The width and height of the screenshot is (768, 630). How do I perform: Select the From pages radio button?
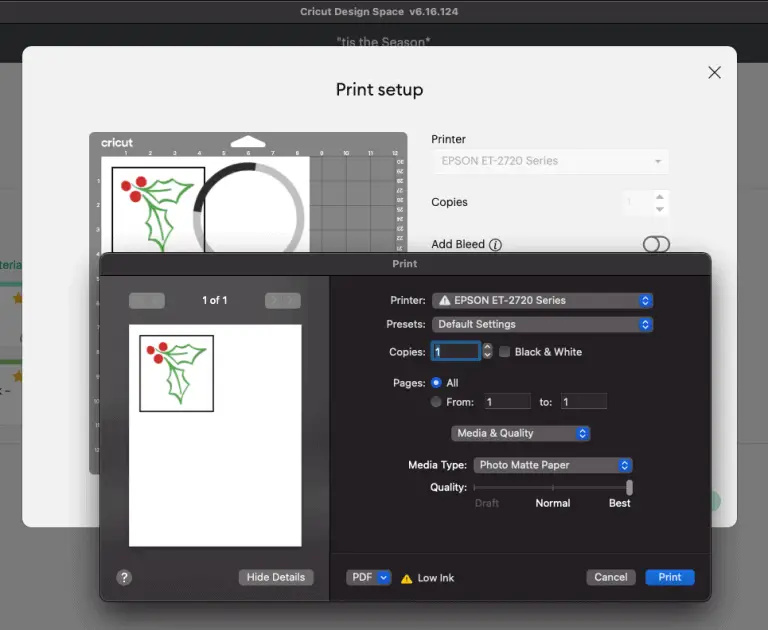point(436,402)
